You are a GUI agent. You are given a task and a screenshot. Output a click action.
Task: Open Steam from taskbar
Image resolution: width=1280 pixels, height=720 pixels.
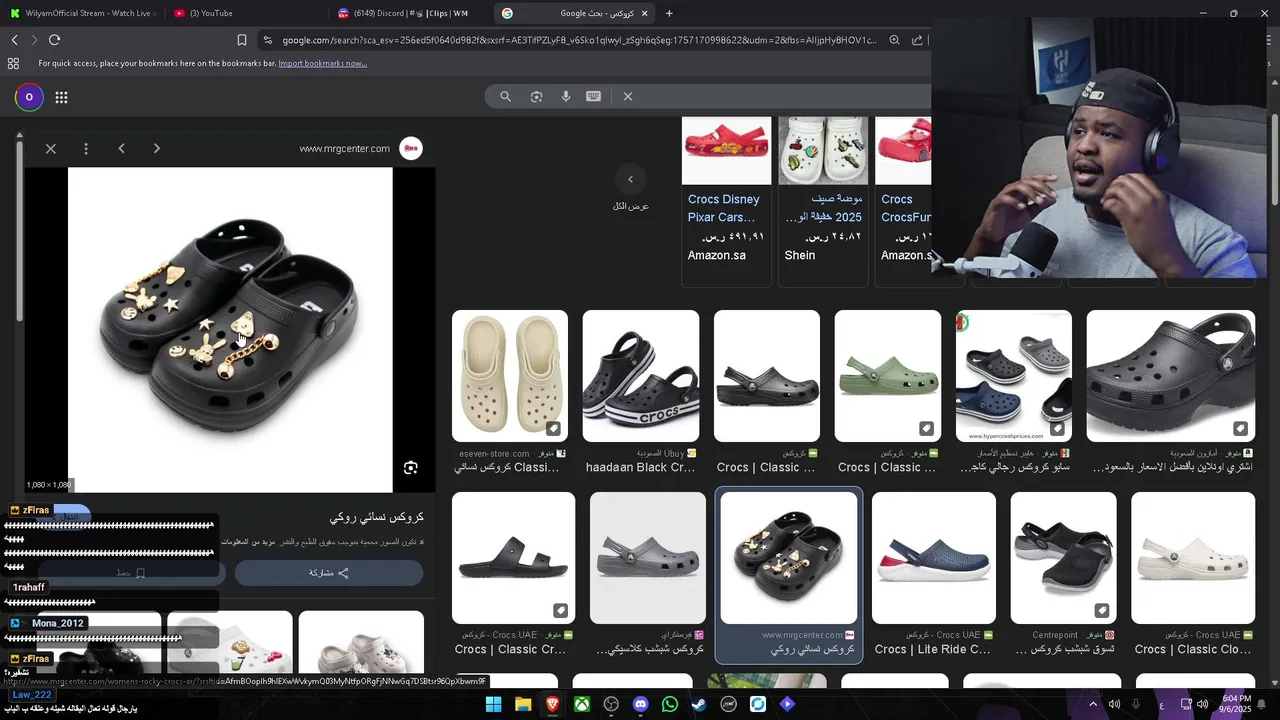click(699, 705)
